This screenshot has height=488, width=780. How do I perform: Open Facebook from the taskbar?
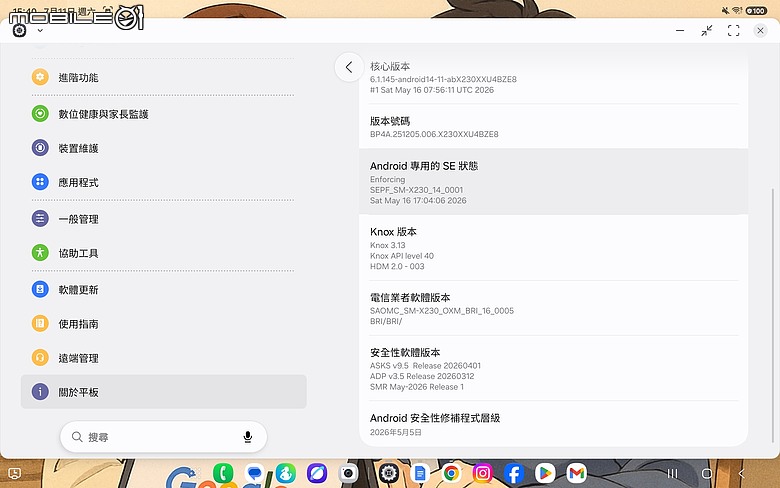pos(514,473)
